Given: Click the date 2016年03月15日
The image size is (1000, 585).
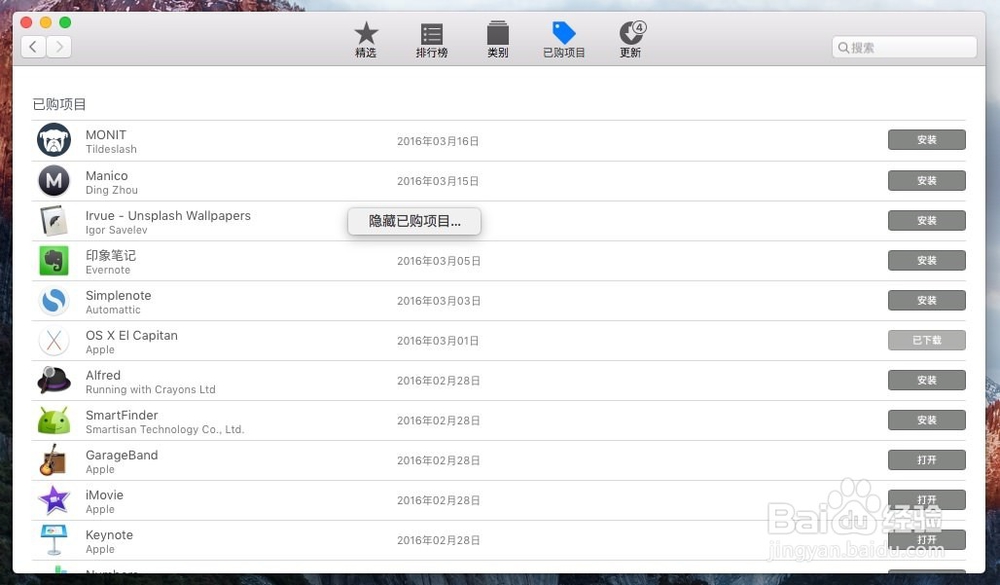Looking at the screenshot, I should [438, 181].
